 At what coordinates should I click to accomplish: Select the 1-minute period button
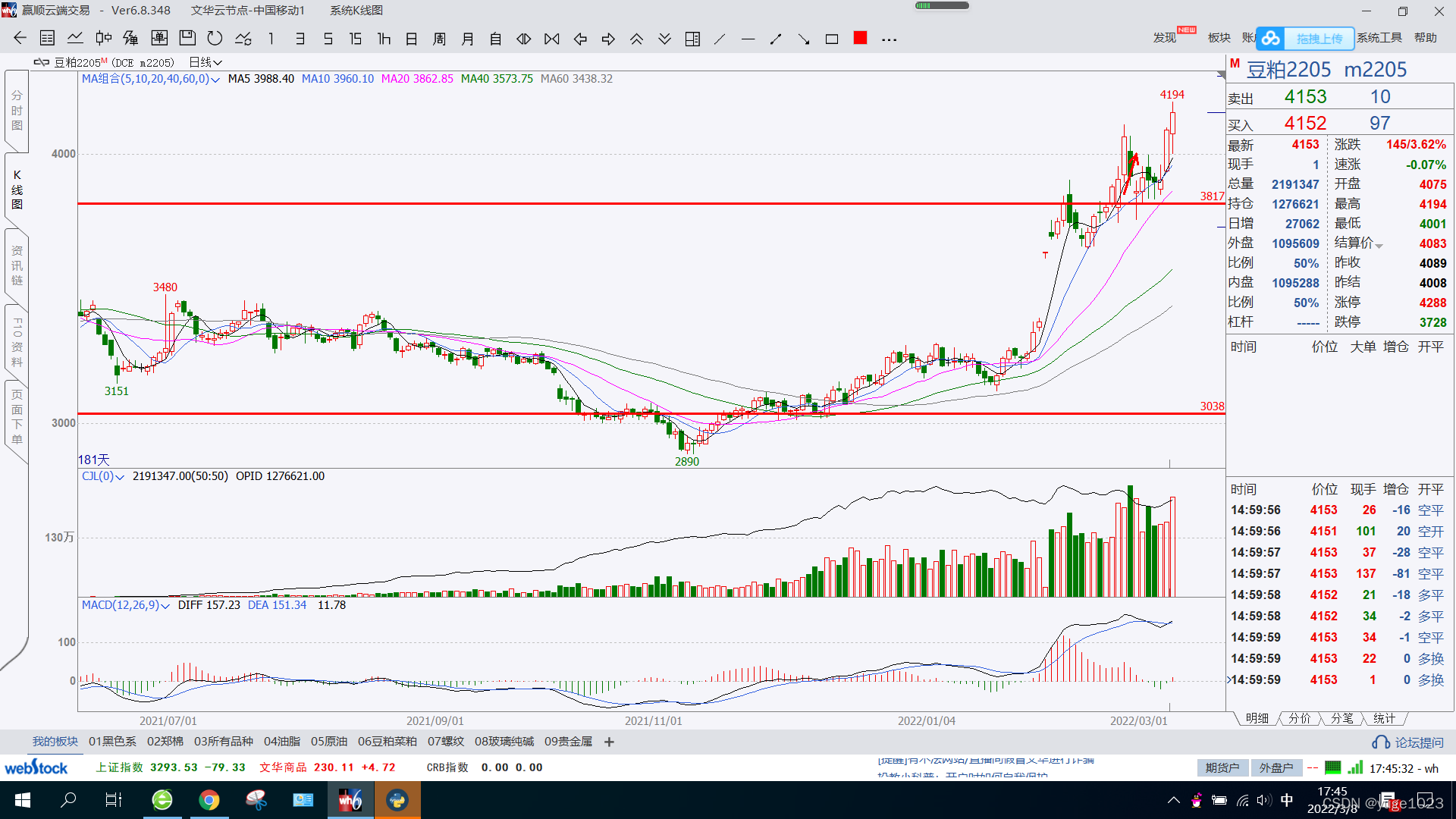(271, 39)
